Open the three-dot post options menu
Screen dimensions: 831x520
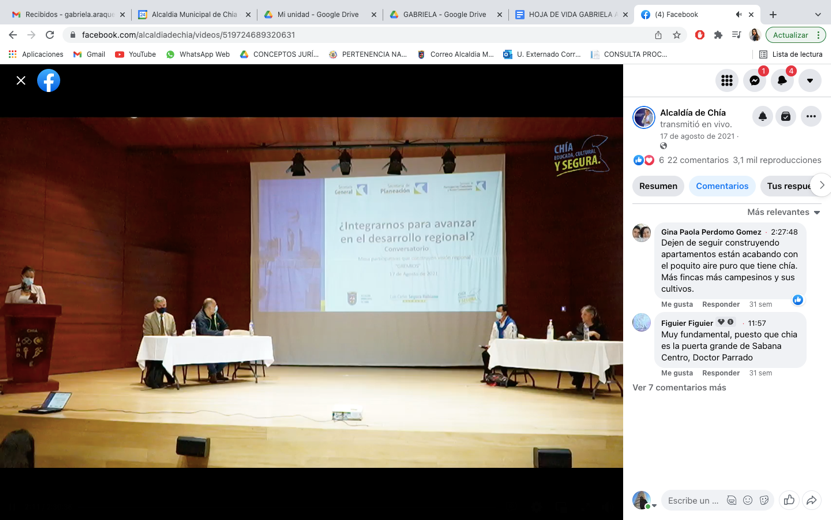click(x=811, y=116)
